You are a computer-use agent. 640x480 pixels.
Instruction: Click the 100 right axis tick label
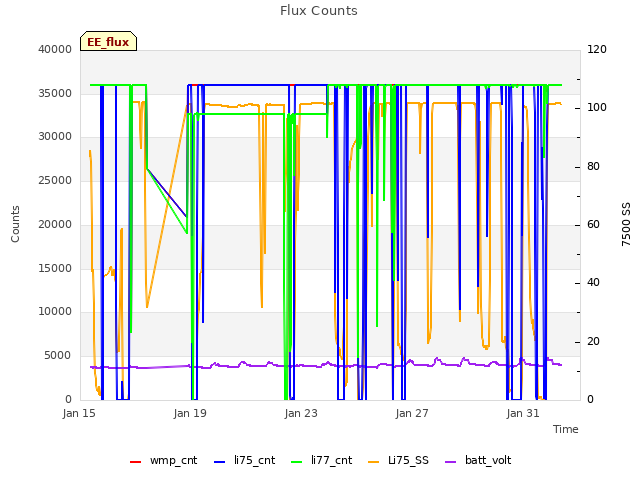coord(597,108)
